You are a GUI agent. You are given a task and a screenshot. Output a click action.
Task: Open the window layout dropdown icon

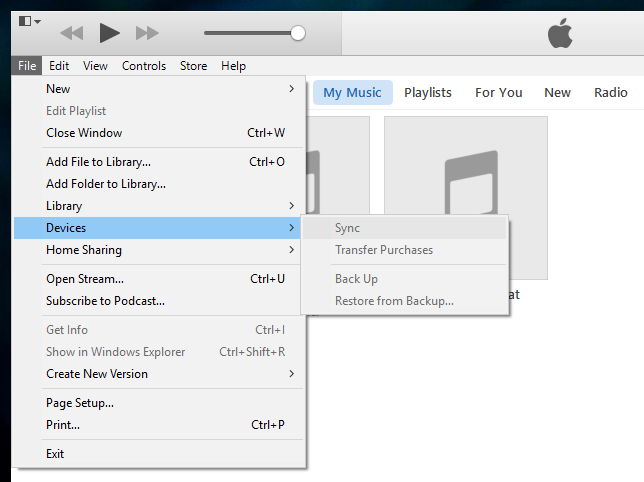(x=30, y=21)
